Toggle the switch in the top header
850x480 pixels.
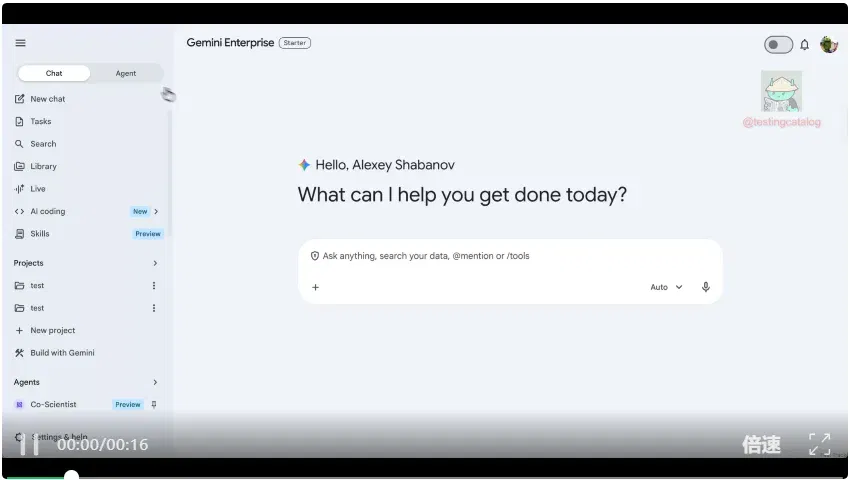click(x=778, y=44)
